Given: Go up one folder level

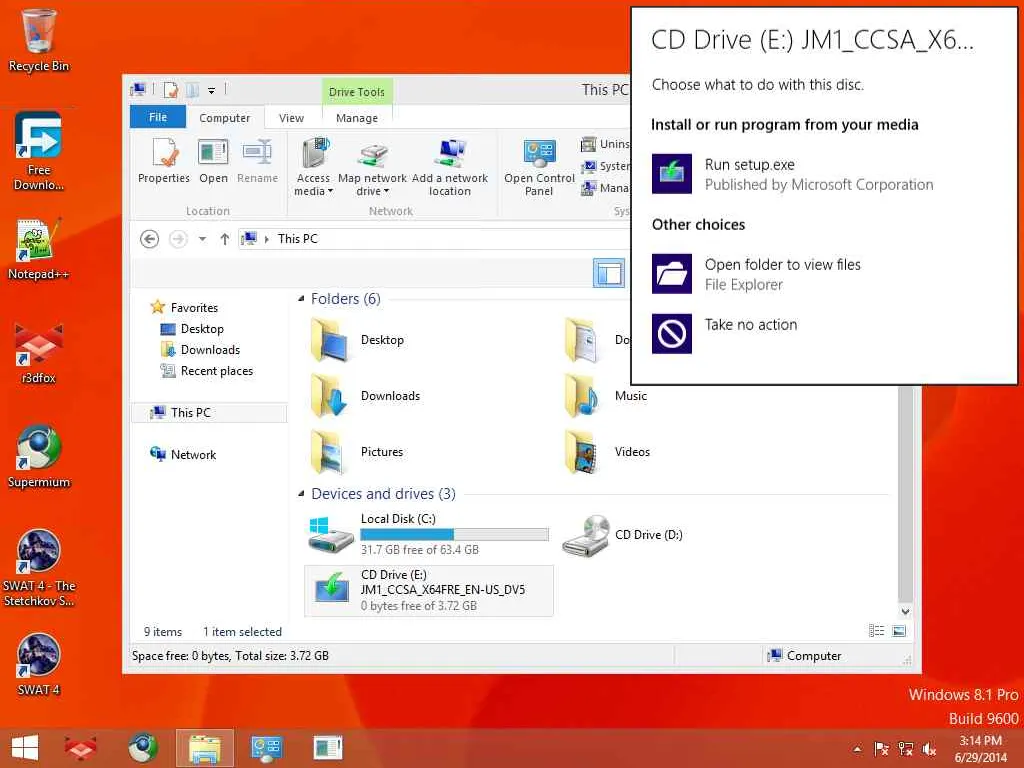Looking at the screenshot, I should [x=225, y=239].
